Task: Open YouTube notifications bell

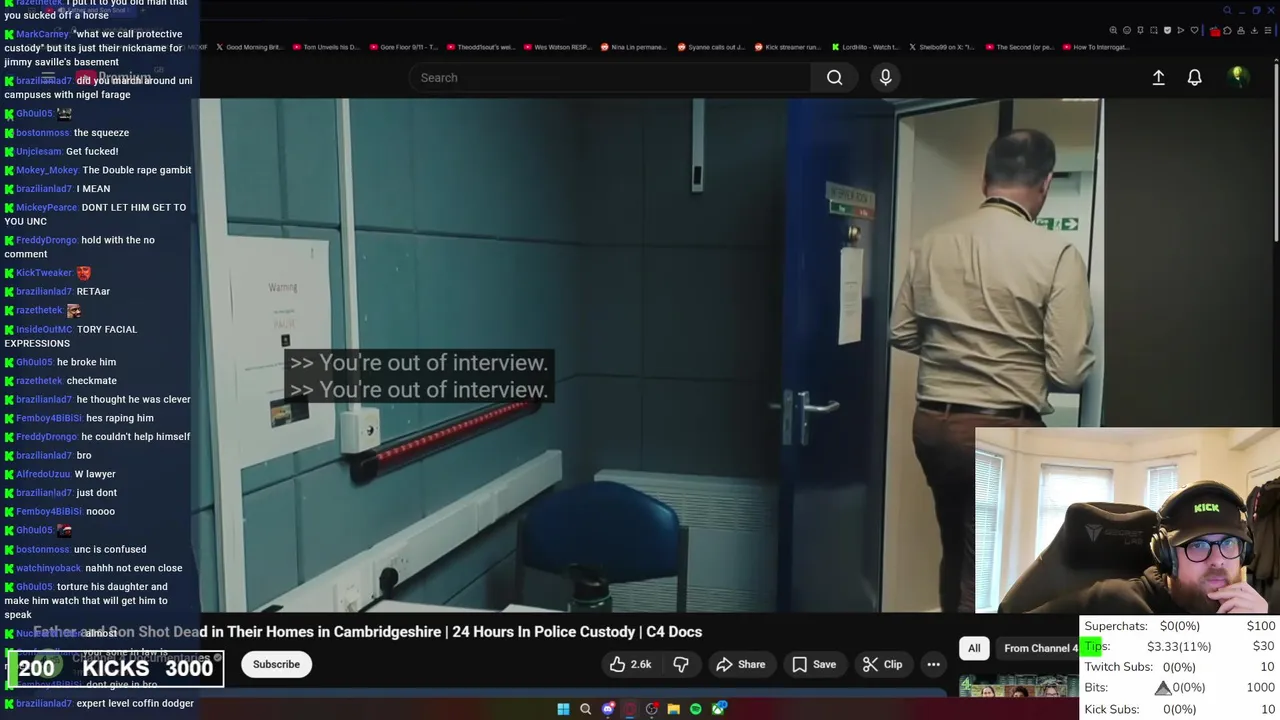Action: 1194,77
